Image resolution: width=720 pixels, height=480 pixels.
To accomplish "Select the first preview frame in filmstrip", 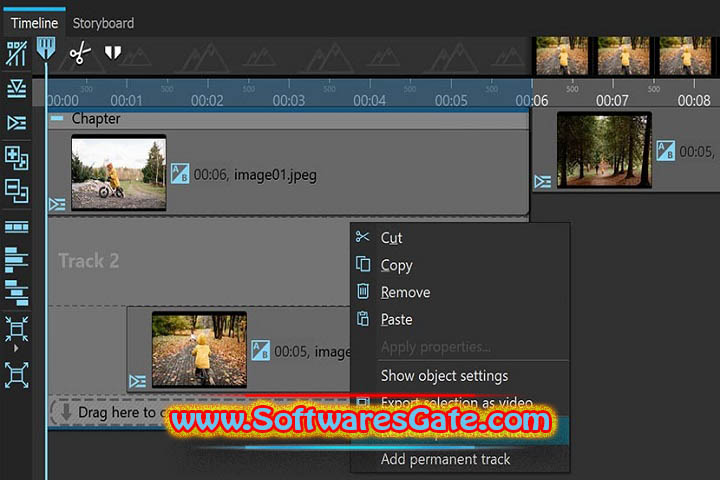I will click(562, 56).
